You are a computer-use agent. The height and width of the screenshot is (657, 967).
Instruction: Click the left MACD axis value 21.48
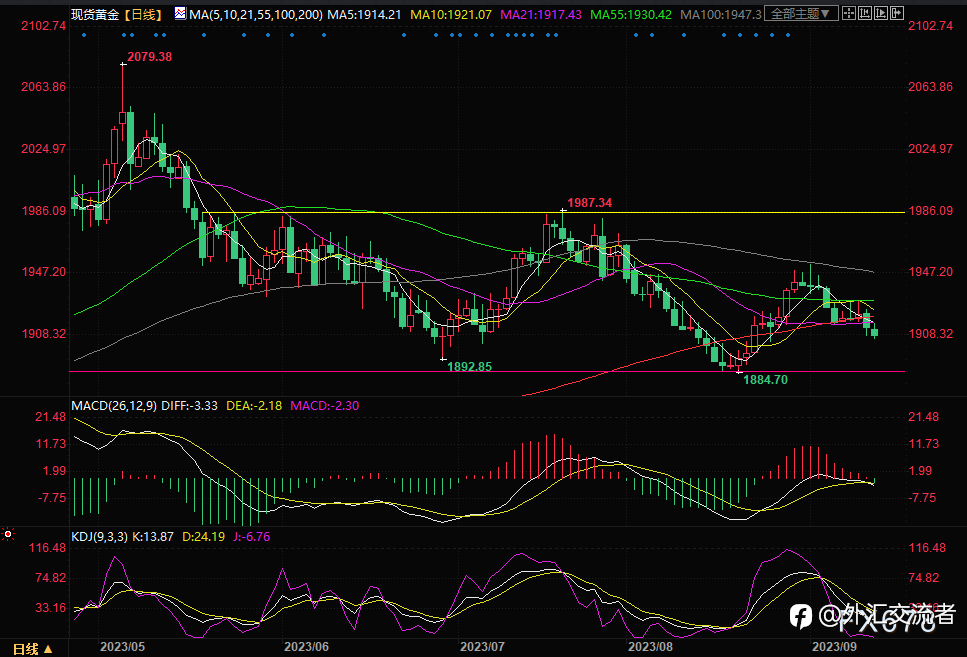click(x=51, y=417)
